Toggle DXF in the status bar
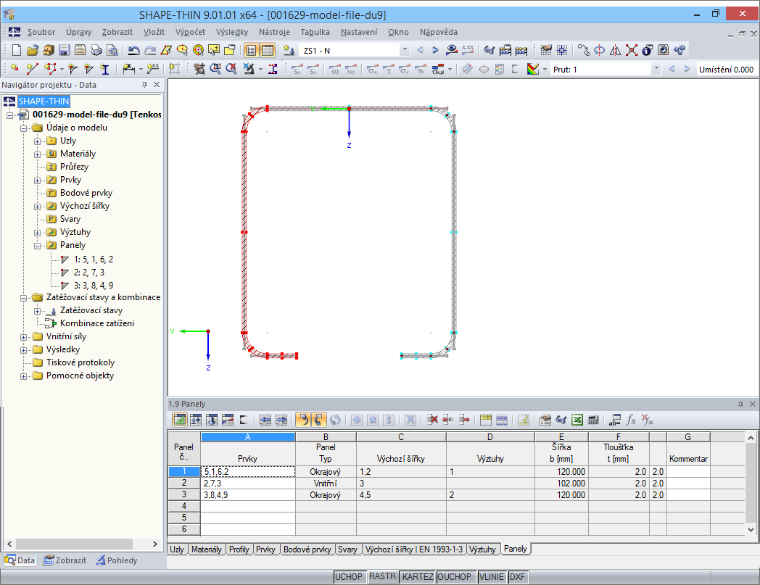760x585 pixels. click(518, 577)
